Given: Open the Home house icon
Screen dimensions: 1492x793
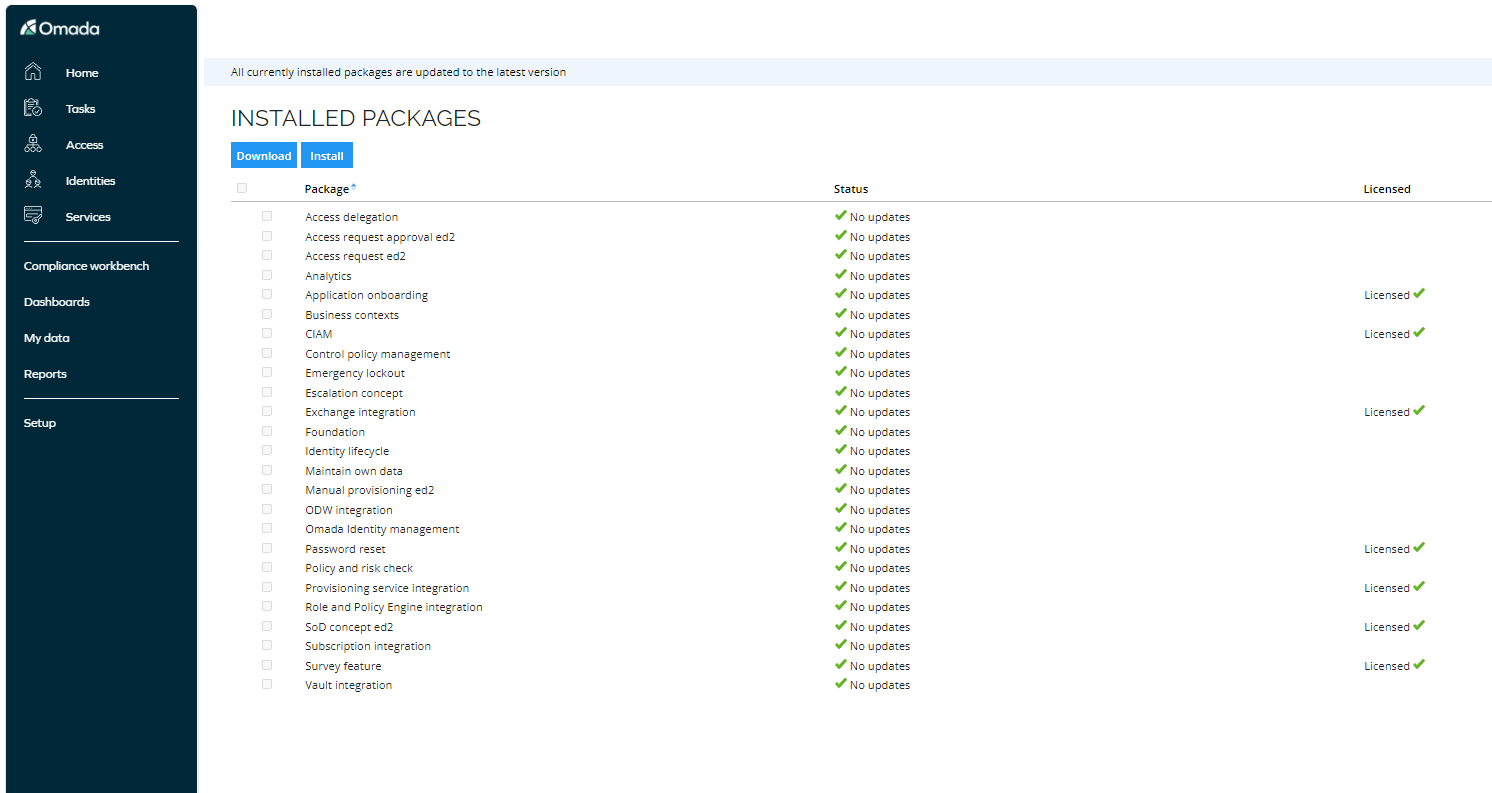Looking at the screenshot, I should [33, 72].
